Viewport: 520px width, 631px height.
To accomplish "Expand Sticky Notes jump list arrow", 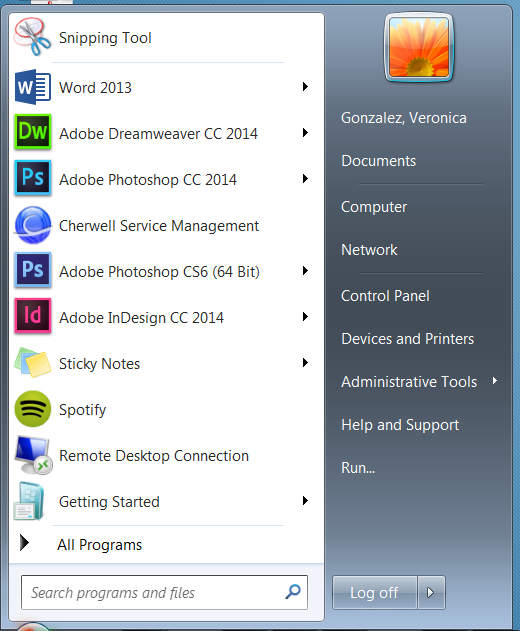I will tap(305, 363).
